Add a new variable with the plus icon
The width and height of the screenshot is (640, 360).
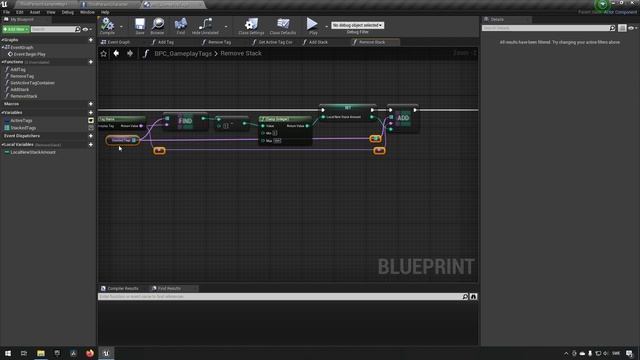click(x=91, y=112)
